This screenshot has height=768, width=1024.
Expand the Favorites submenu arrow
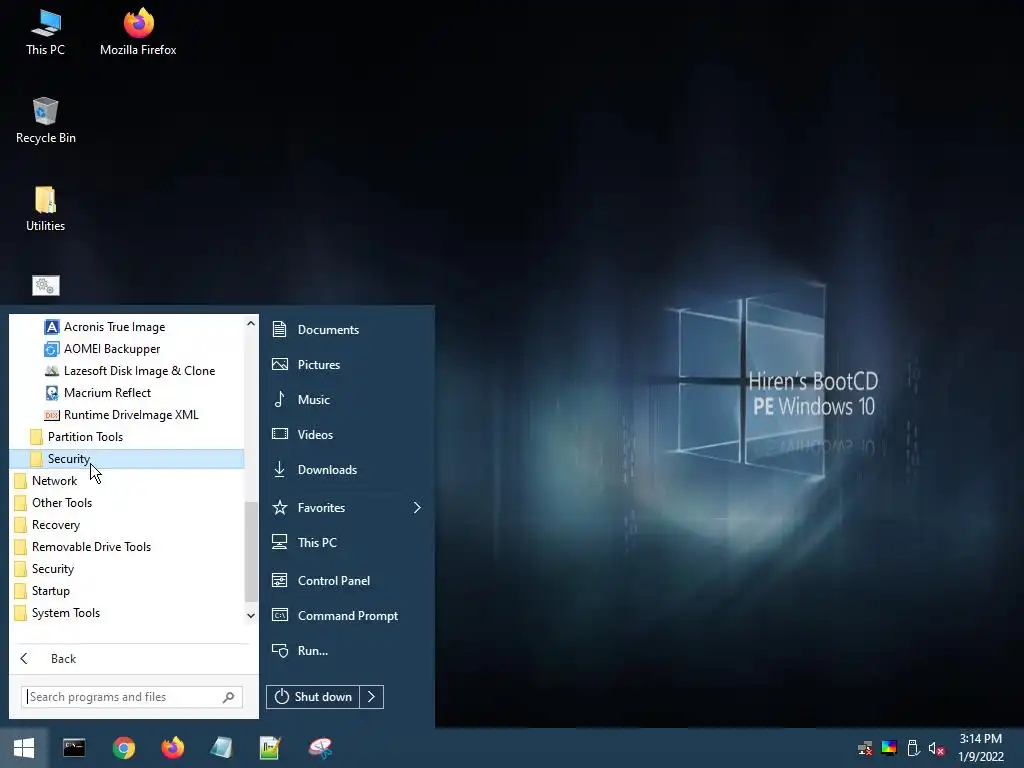(x=417, y=507)
